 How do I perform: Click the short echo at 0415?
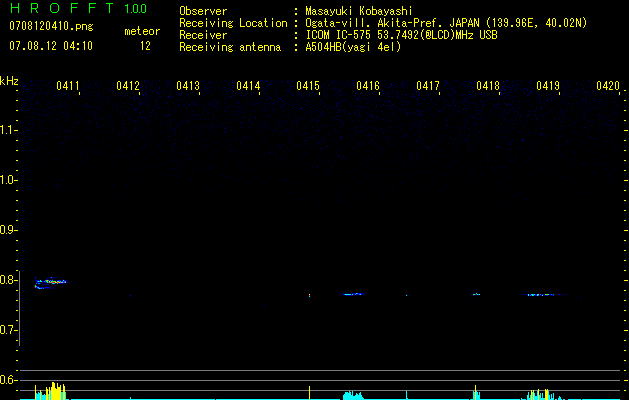click(x=309, y=295)
